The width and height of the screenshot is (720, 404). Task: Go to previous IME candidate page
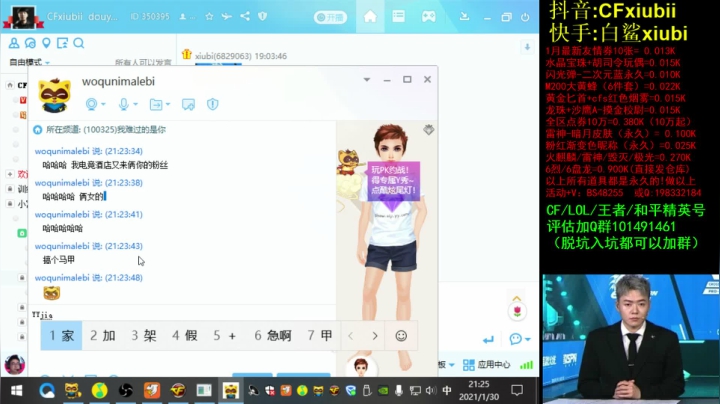(x=351, y=336)
